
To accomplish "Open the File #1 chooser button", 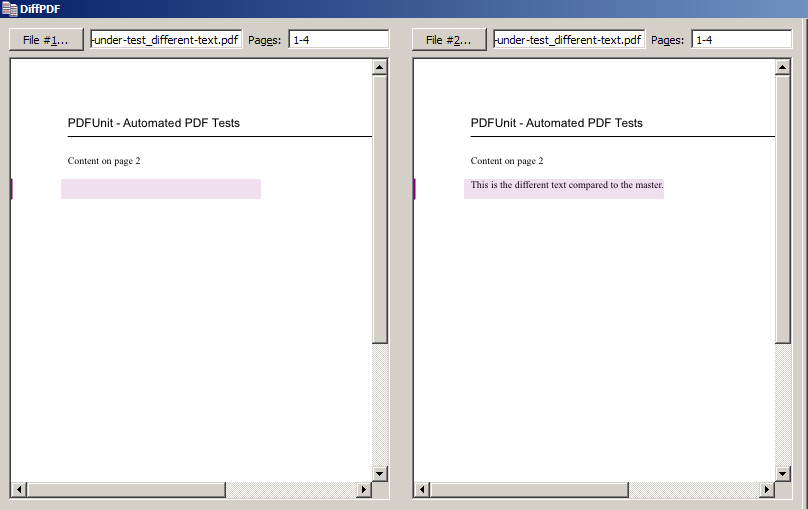I will click(46, 40).
